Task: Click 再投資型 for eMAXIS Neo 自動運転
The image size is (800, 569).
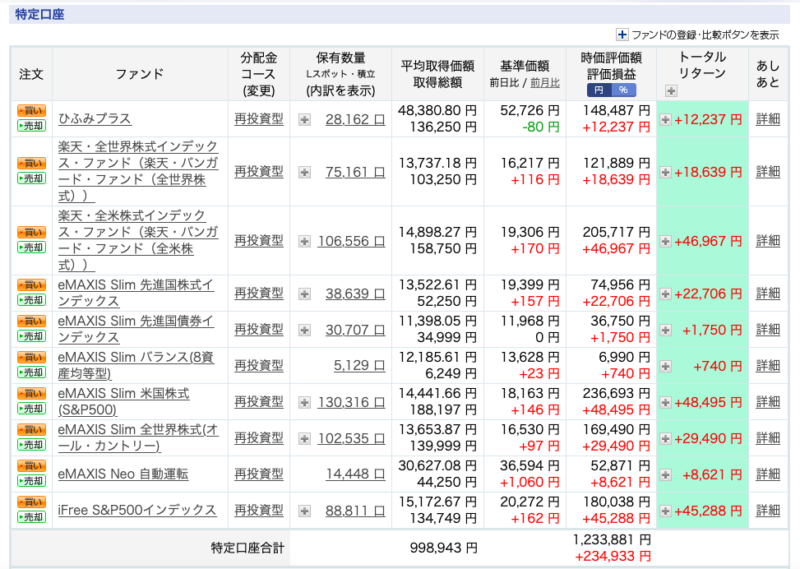Action: pos(259,474)
